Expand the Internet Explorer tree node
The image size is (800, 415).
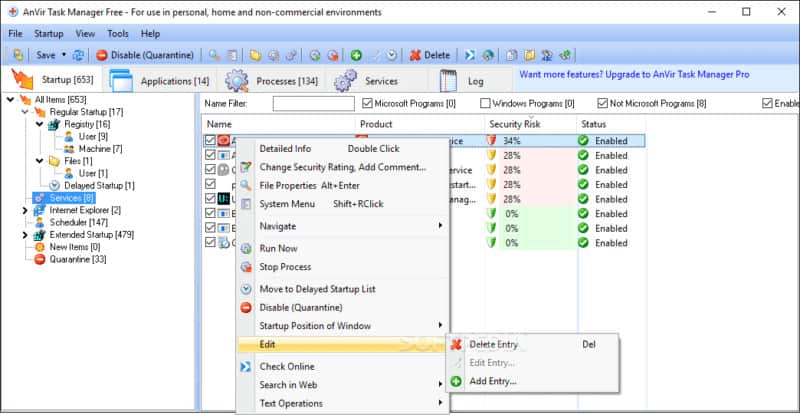click(x=25, y=210)
